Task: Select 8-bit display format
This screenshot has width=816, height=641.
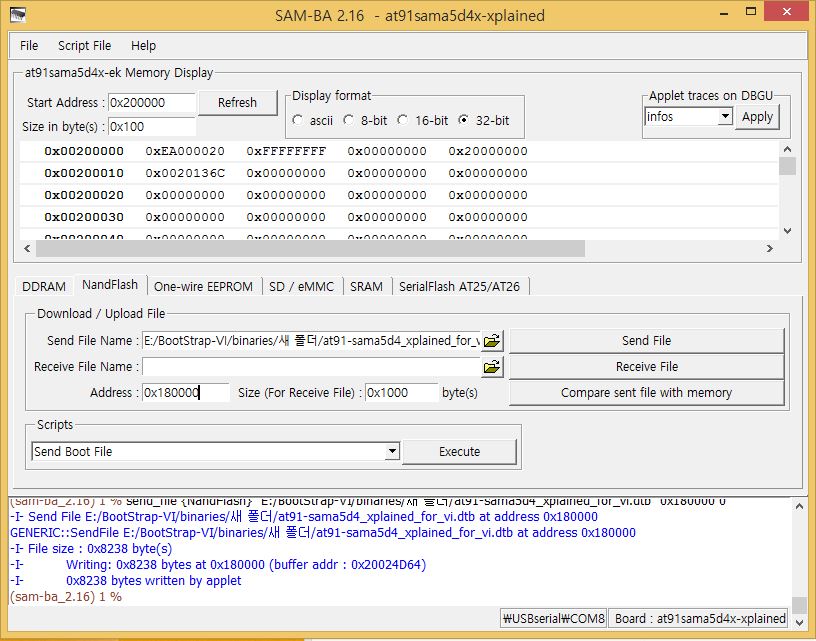Action: (349, 120)
